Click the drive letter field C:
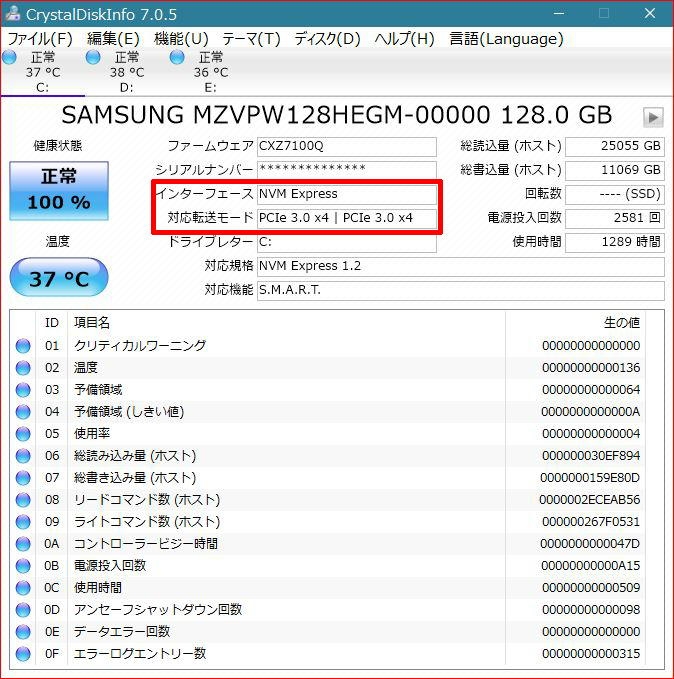Viewport: 674px width, 679px height. coord(347,242)
